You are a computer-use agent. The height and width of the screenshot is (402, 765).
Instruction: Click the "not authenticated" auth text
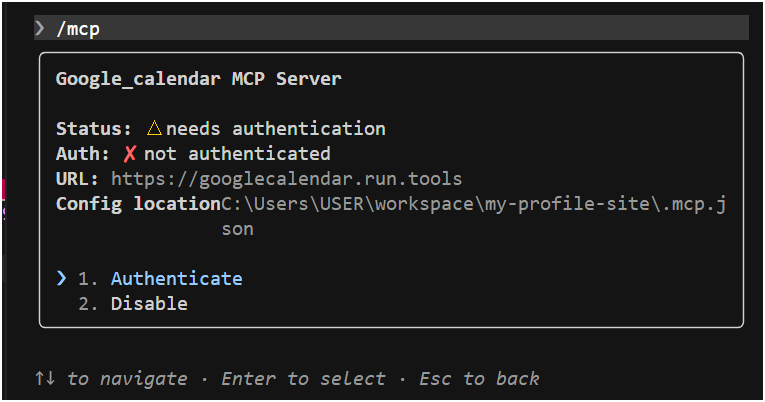pyautogui.click(x=237, y=154)
